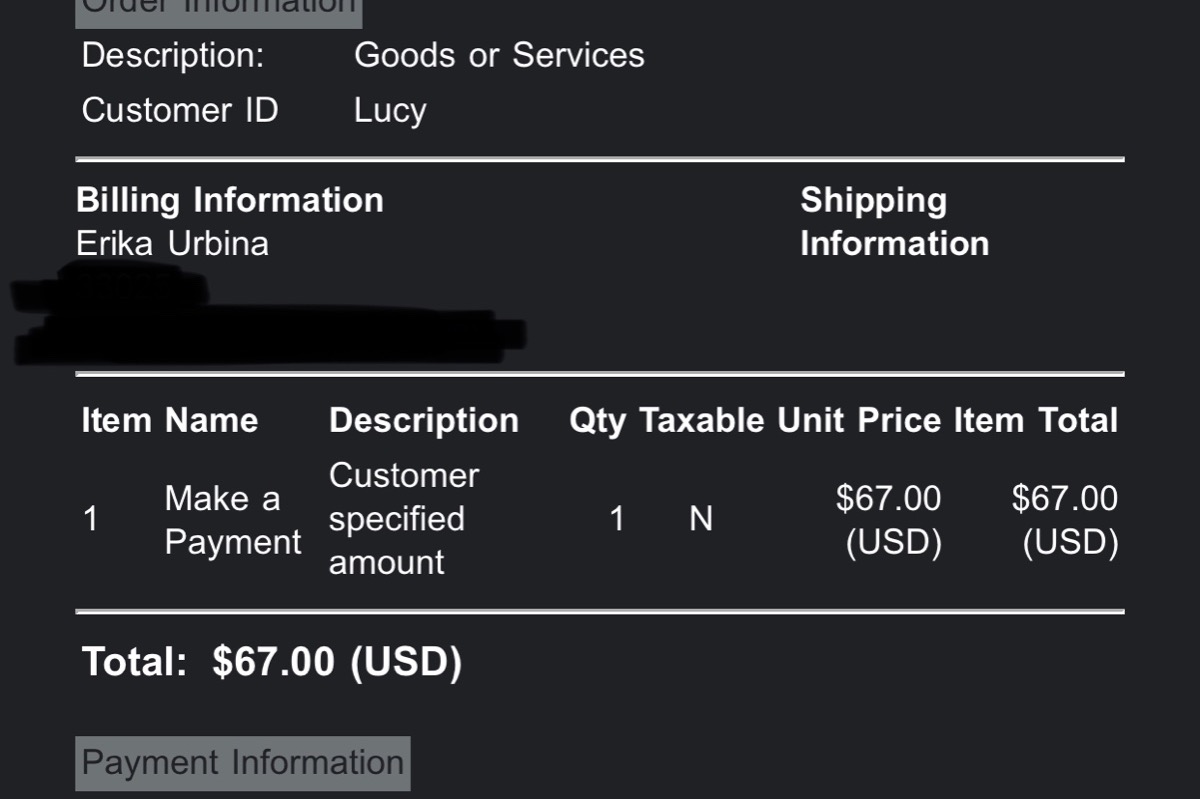Select the Billing Information heading
The width and height of the screenshot is (1200, 799).
point(230,200)
